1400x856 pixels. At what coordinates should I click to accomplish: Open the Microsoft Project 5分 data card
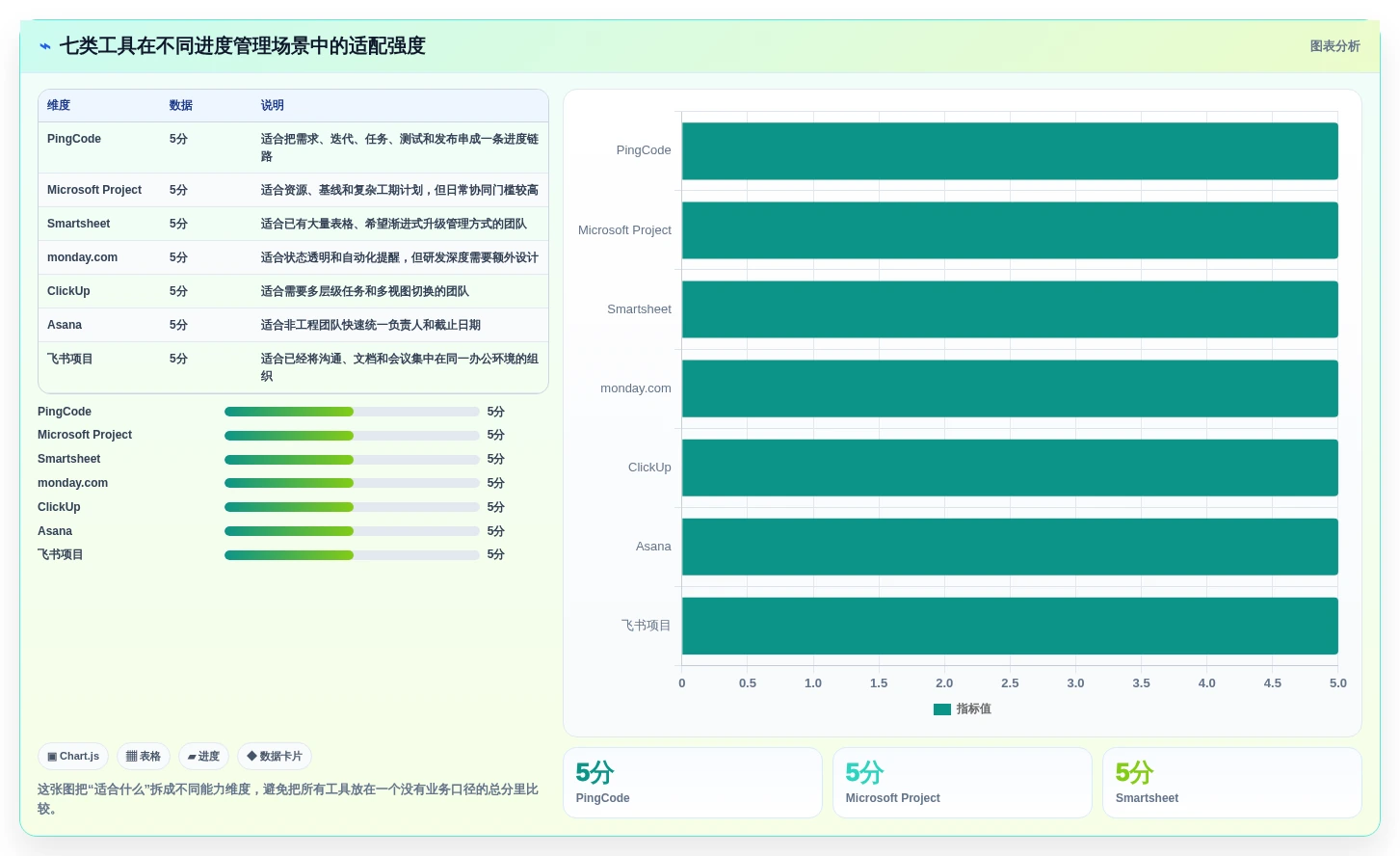click(963, 783)
